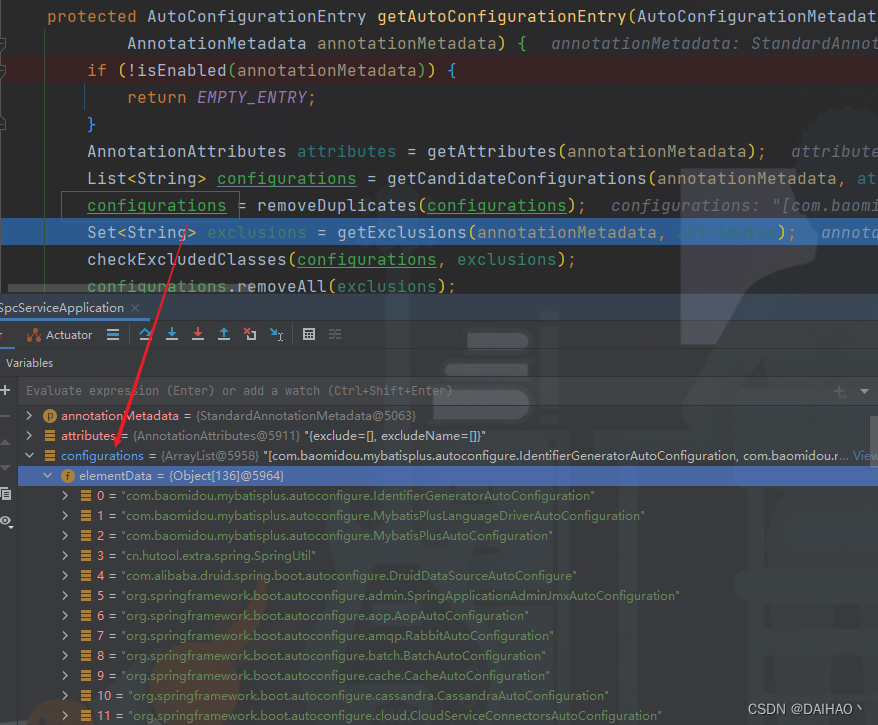
Task: Click the Step Into debugger button
Action: tap(172, 334)
